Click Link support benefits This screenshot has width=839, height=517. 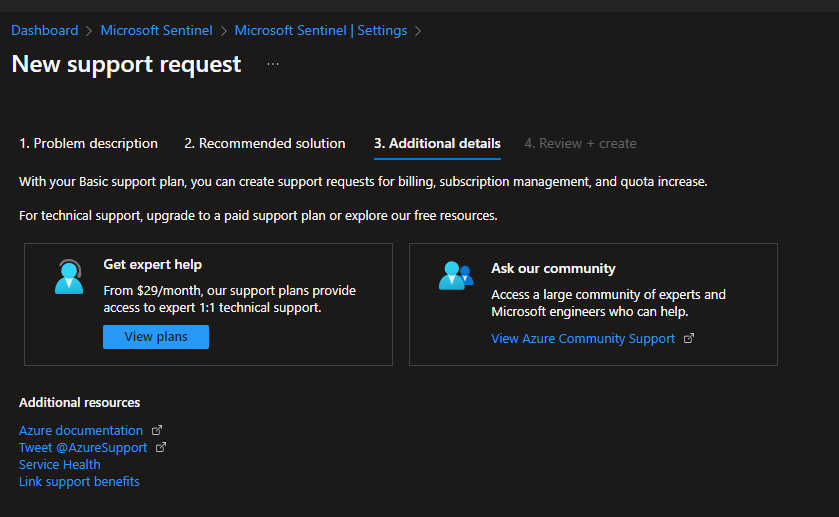click(x=79, y=482)
